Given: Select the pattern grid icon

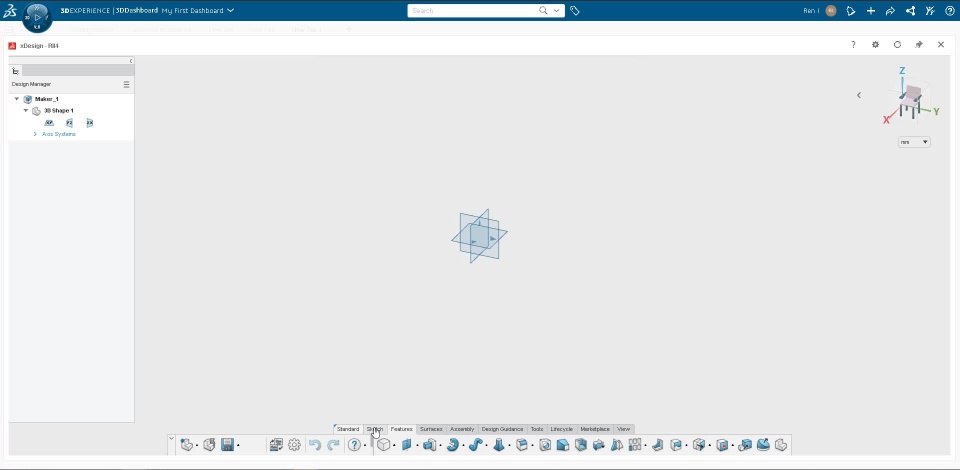Looking at the screenshot, I should 635,445.
